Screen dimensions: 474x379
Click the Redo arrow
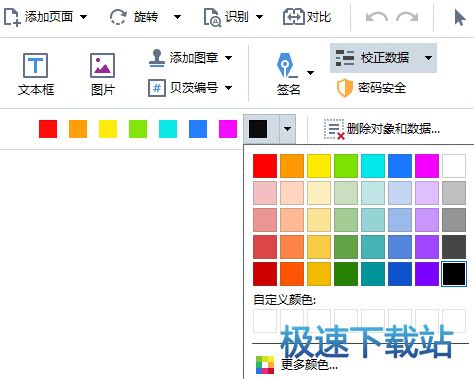407,17
